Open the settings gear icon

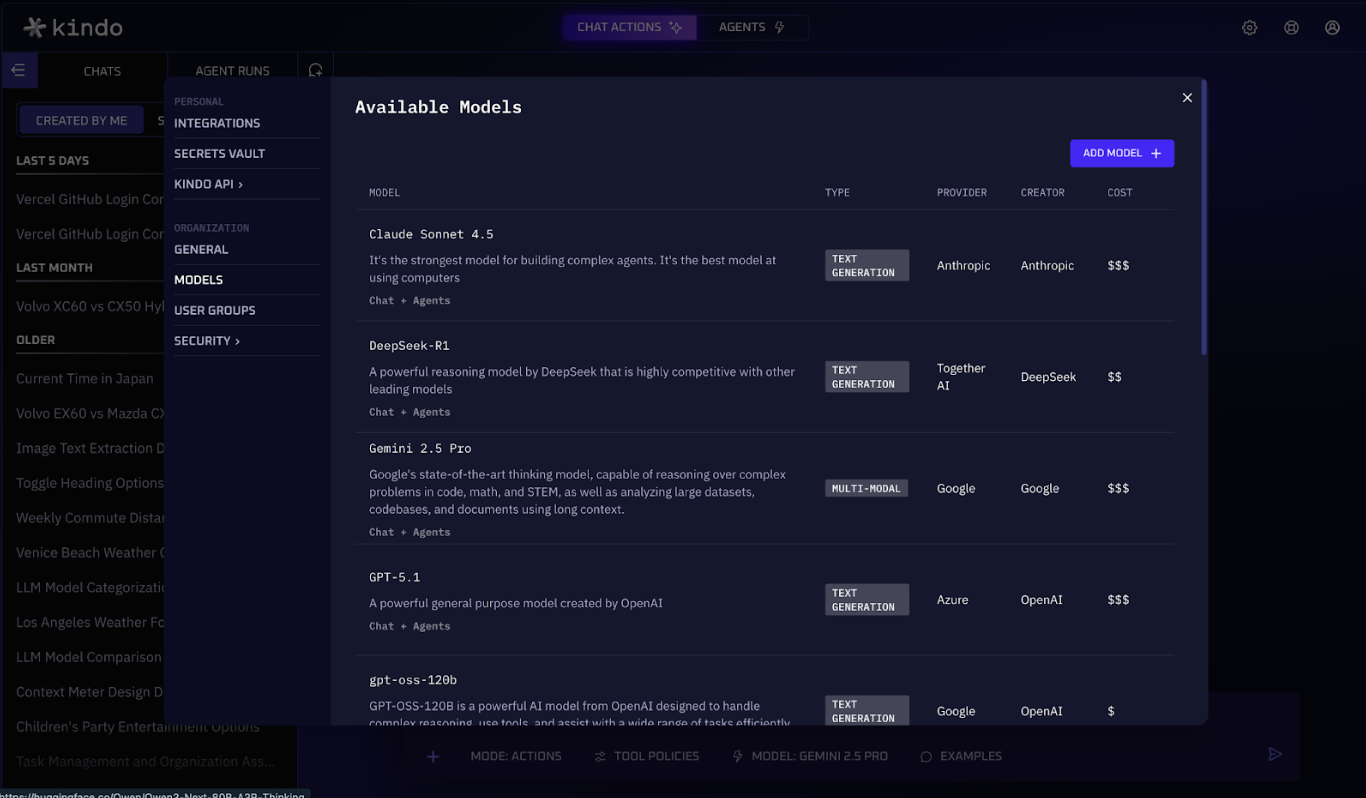click(x=1249, y=28)
